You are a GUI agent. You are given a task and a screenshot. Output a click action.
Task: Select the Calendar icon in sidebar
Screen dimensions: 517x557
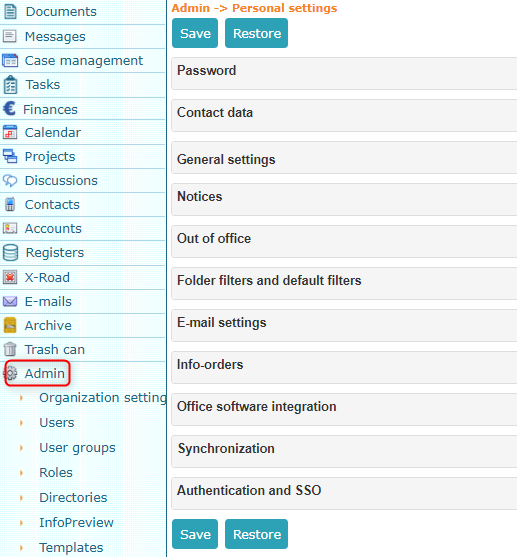(x=10, y=132)
